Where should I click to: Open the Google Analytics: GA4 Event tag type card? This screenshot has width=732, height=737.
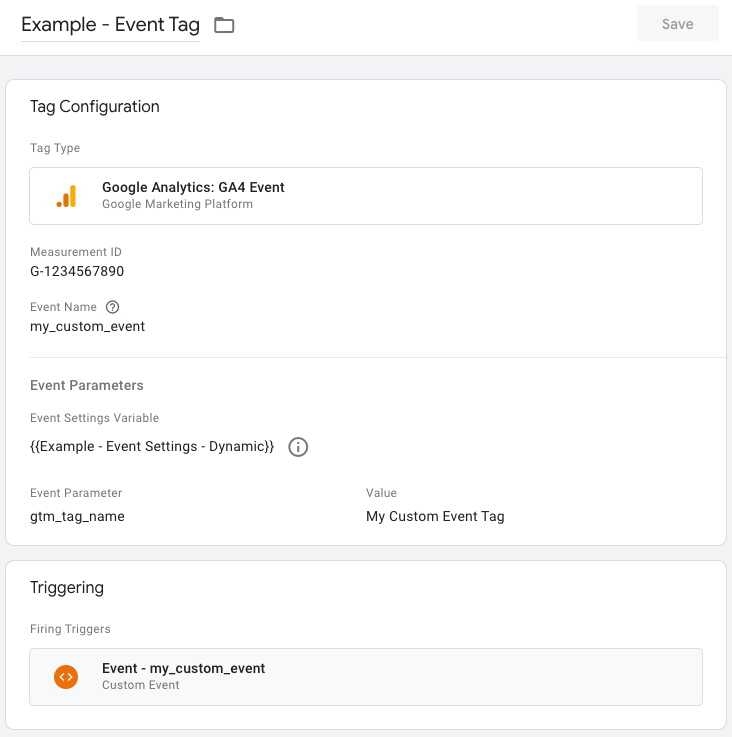(366, 196)
